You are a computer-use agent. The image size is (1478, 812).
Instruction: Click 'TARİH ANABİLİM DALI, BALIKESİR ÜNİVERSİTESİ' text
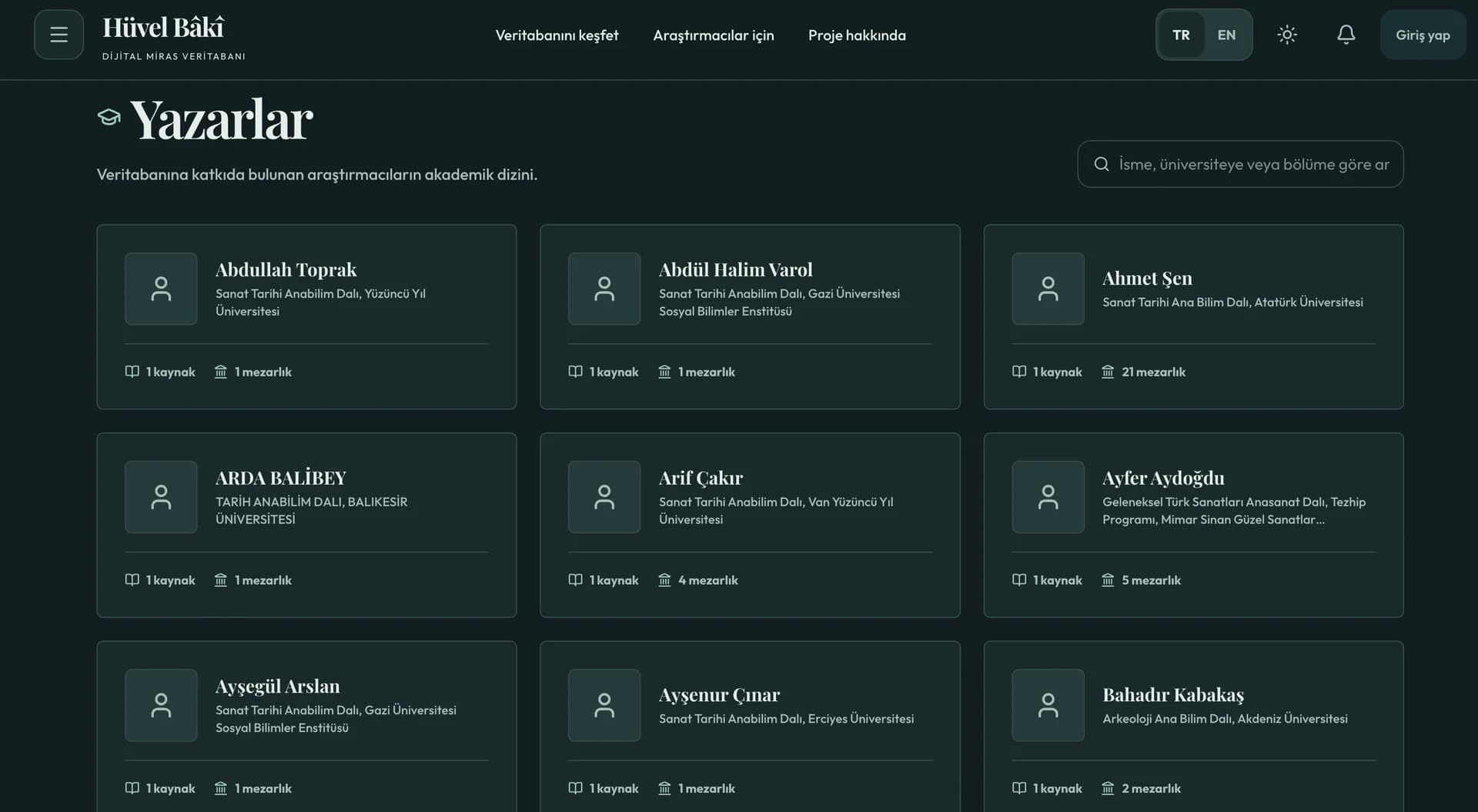311,510
